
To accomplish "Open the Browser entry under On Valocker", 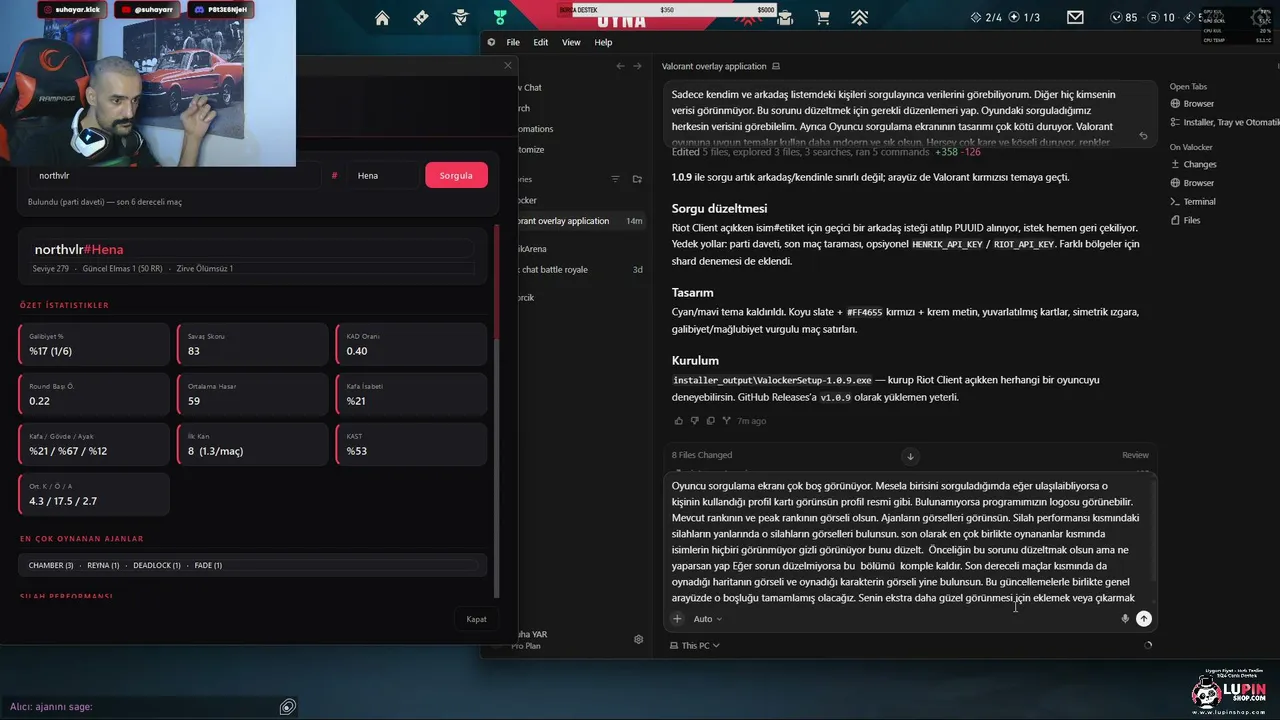I will point(1192,183).
